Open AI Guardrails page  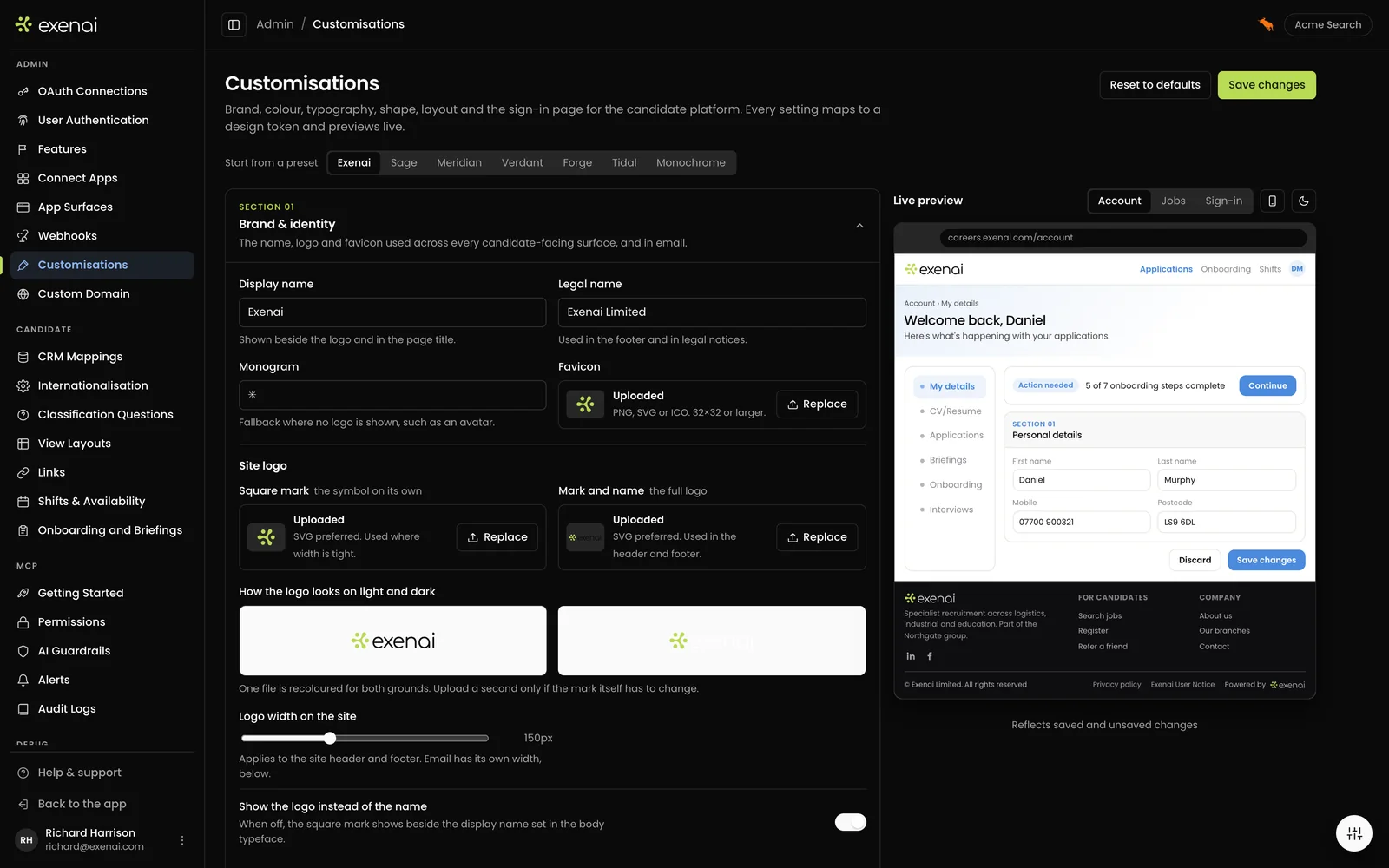click(x=102, y=651)
